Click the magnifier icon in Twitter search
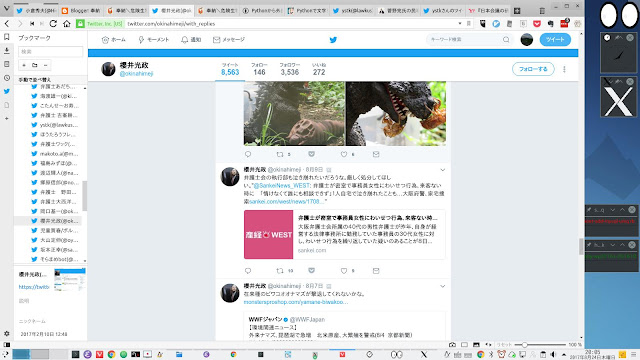The height and width of the screenshot is (360, 640). [x=506, y=40]
